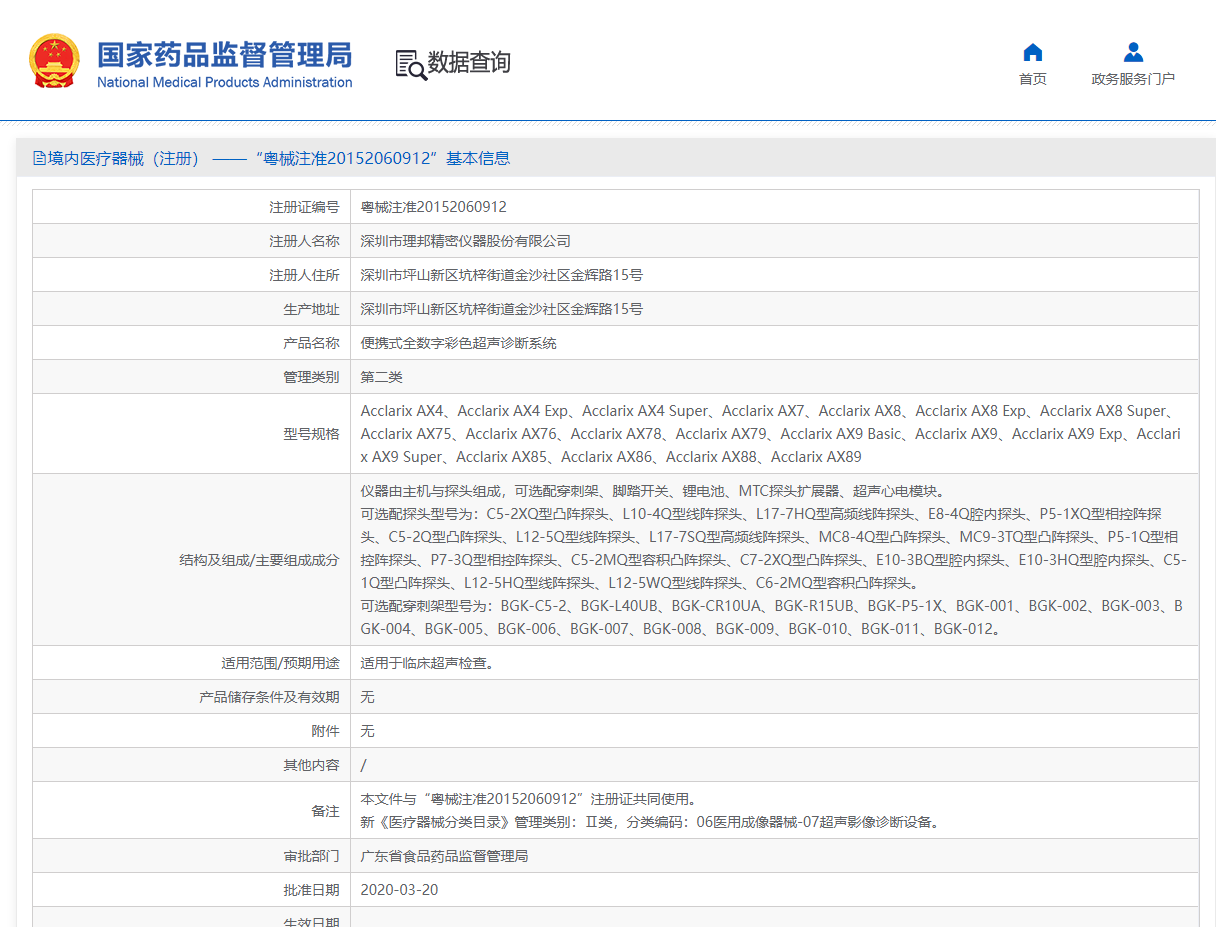This screenshot has width=1216, height=927.
Task: Click the line 本文件与…注册证共同使用
Action: (528, 799)
